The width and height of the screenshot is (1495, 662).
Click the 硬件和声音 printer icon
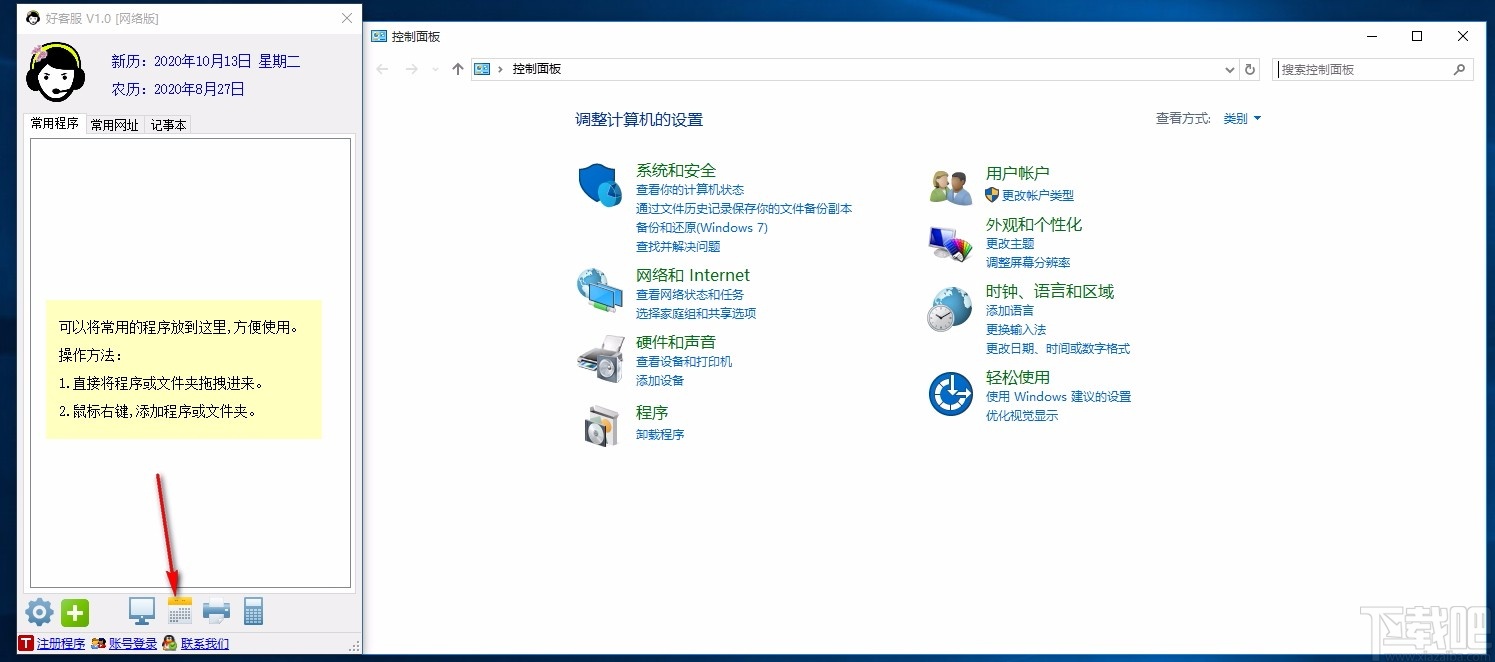(x=600, y=358)
